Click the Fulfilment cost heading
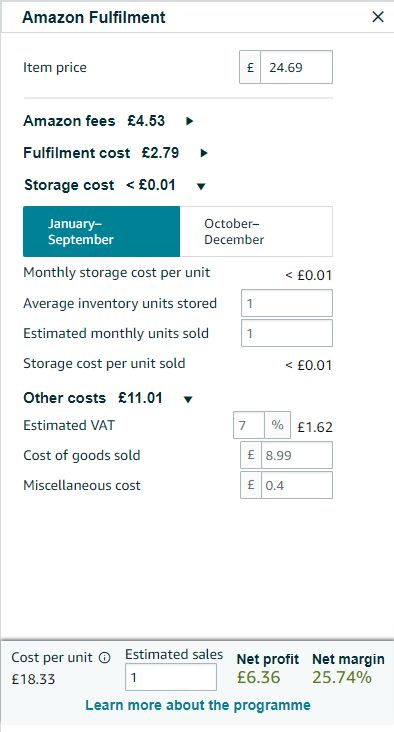The width and height of the screenshot is (394, 732). pos(77,153)
